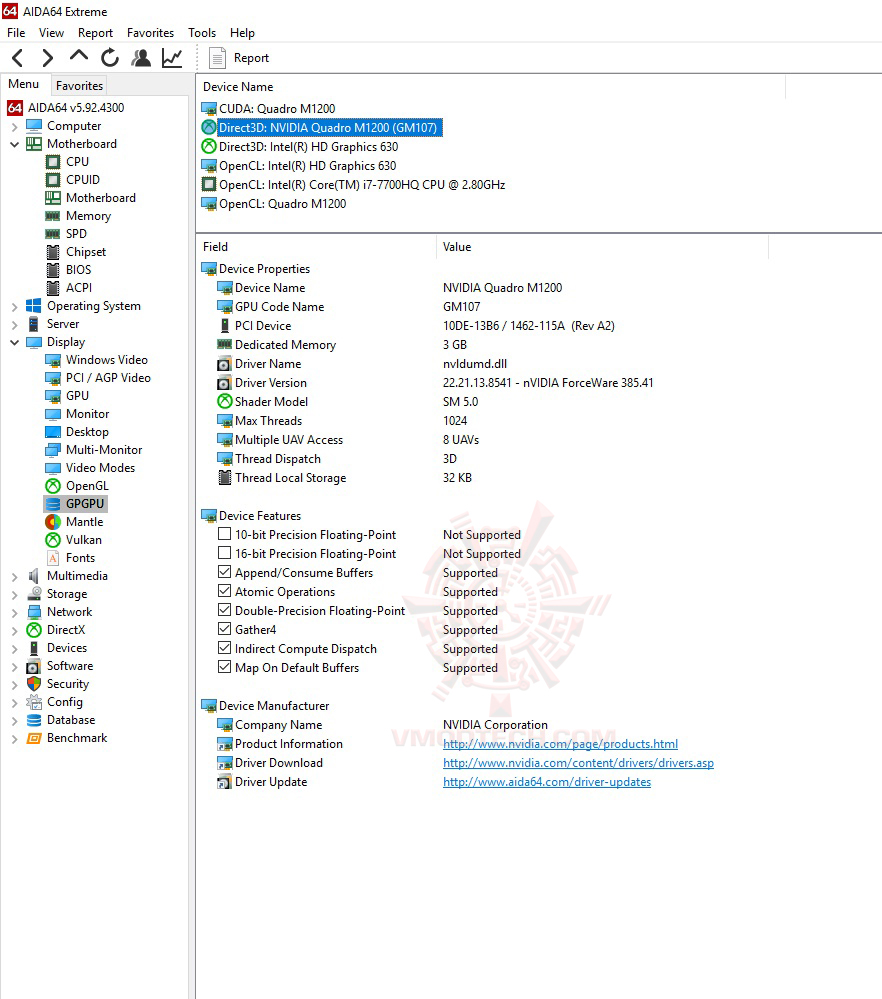This screenshot has width=882, height=999.
Task: Check the 10-bit Precision Floating-Point box
Action: (x=225, y=534)
